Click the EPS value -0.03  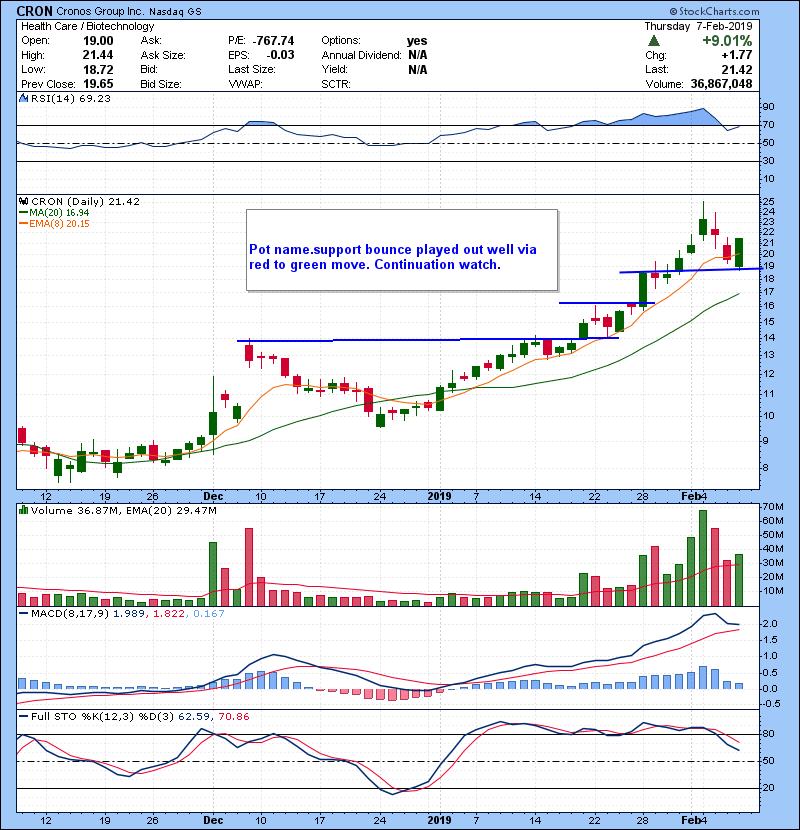point(280,55)
